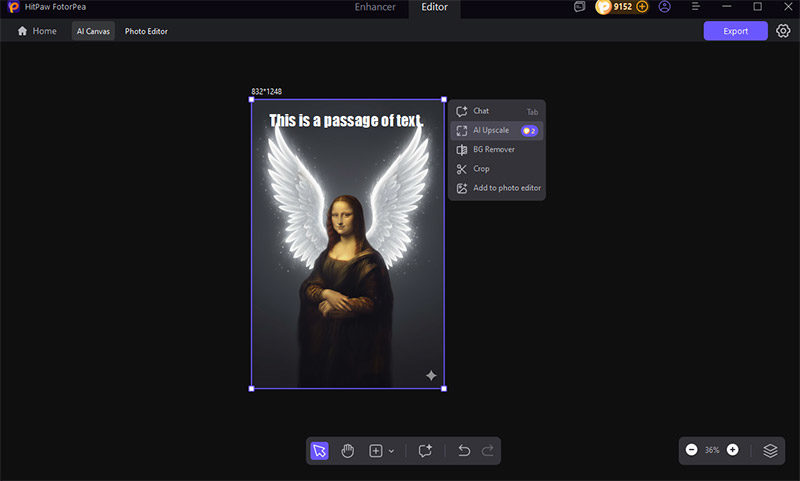Screen dimensions: 800x481
Task: Select the pointer selection tool
Action: pos(319,451)
